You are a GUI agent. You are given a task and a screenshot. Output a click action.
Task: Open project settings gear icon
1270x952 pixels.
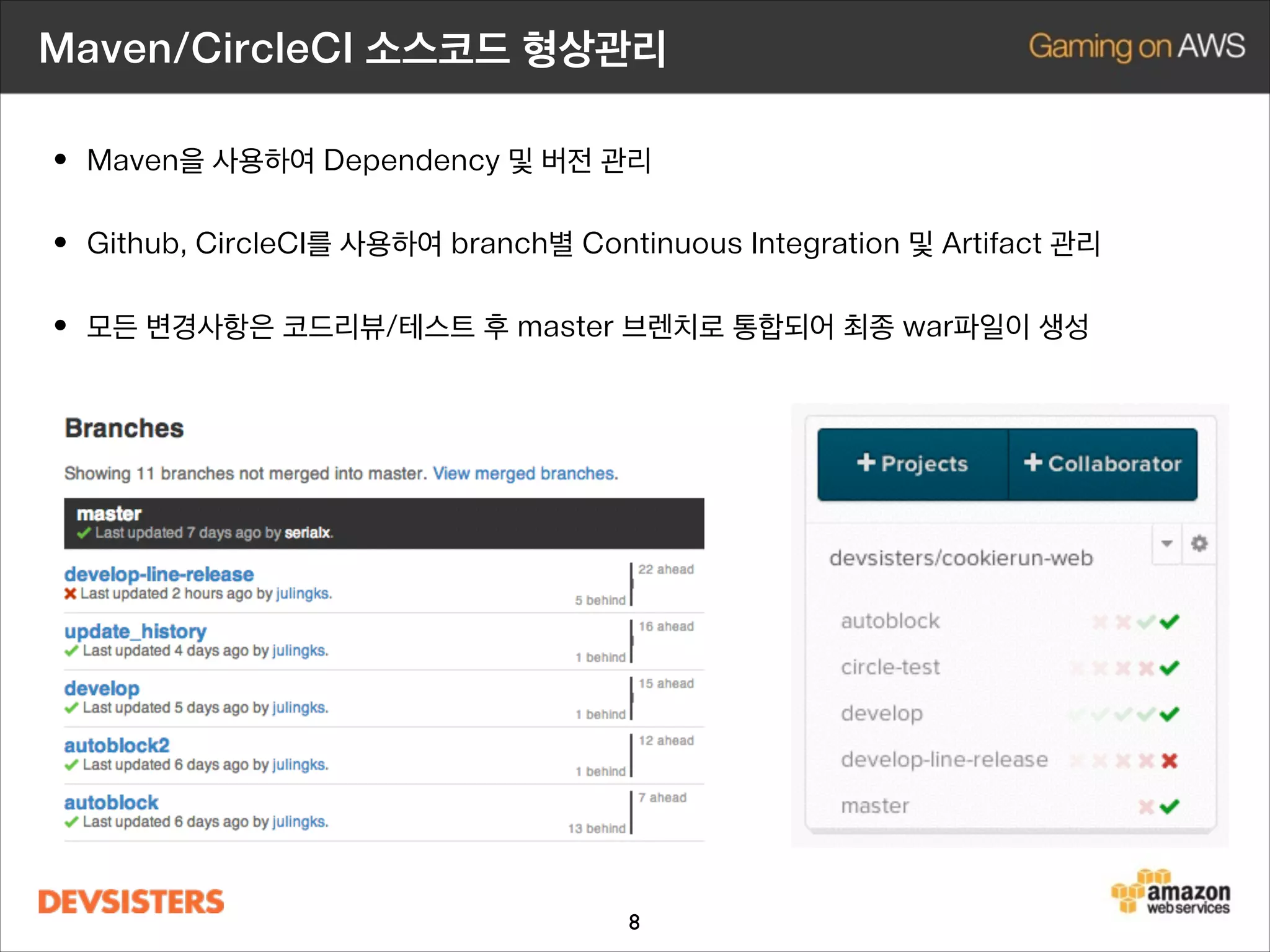coord(1199,544)
